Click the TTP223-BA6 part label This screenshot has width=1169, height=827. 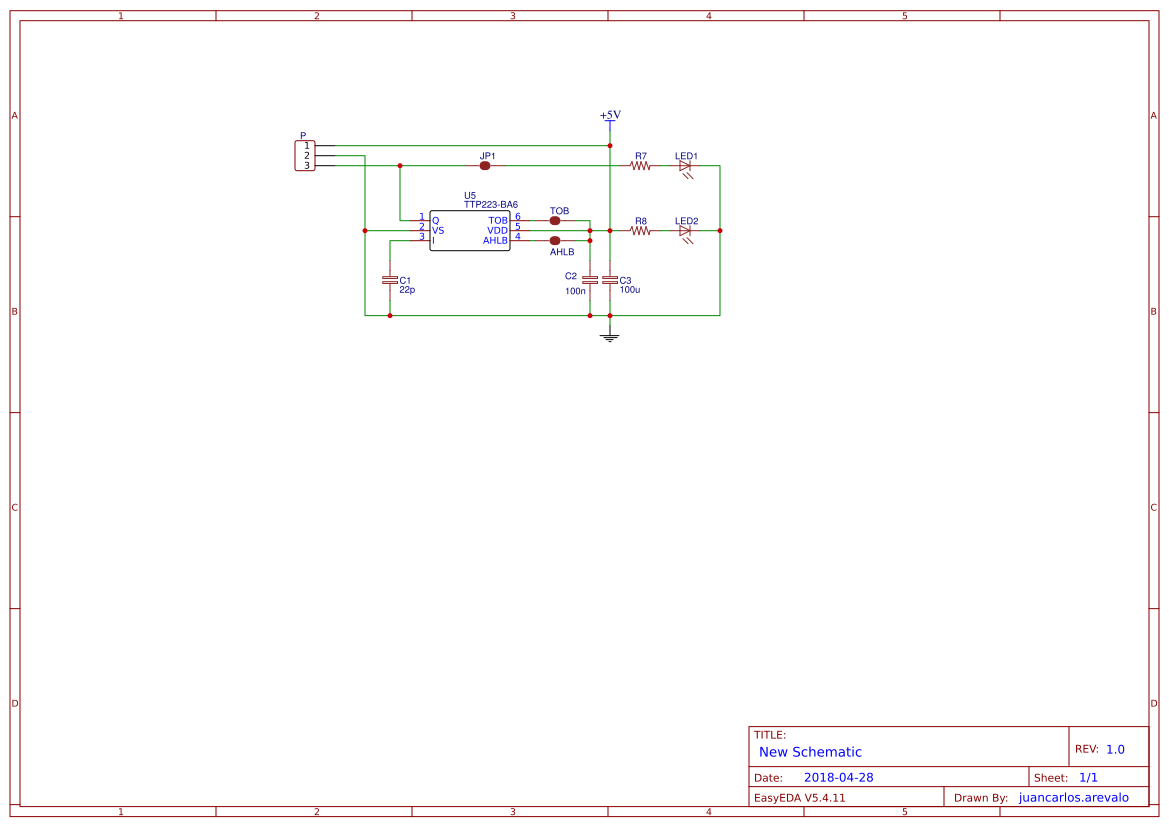click(491, 204)
